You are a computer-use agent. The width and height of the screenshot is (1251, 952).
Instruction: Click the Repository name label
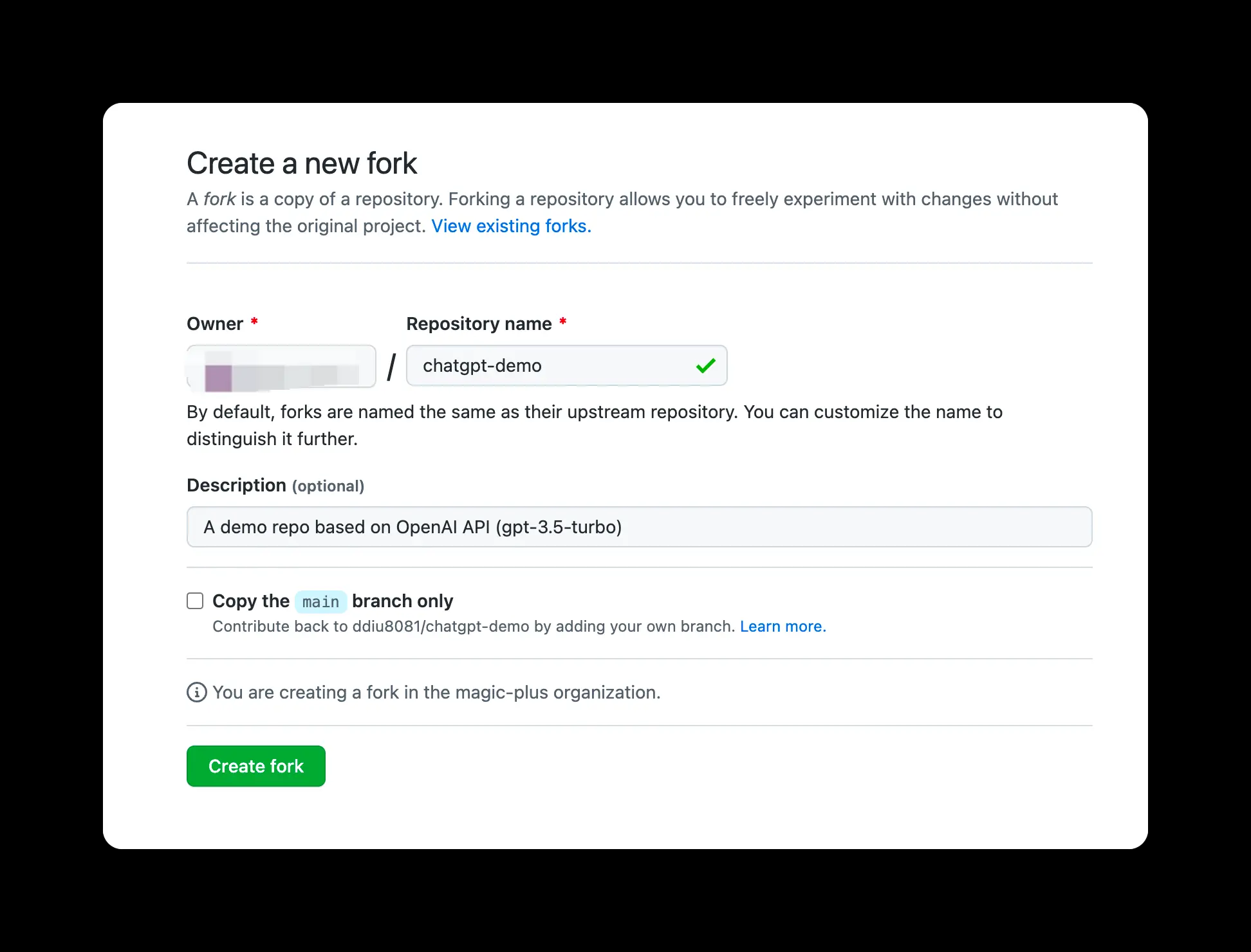[479, 324]
